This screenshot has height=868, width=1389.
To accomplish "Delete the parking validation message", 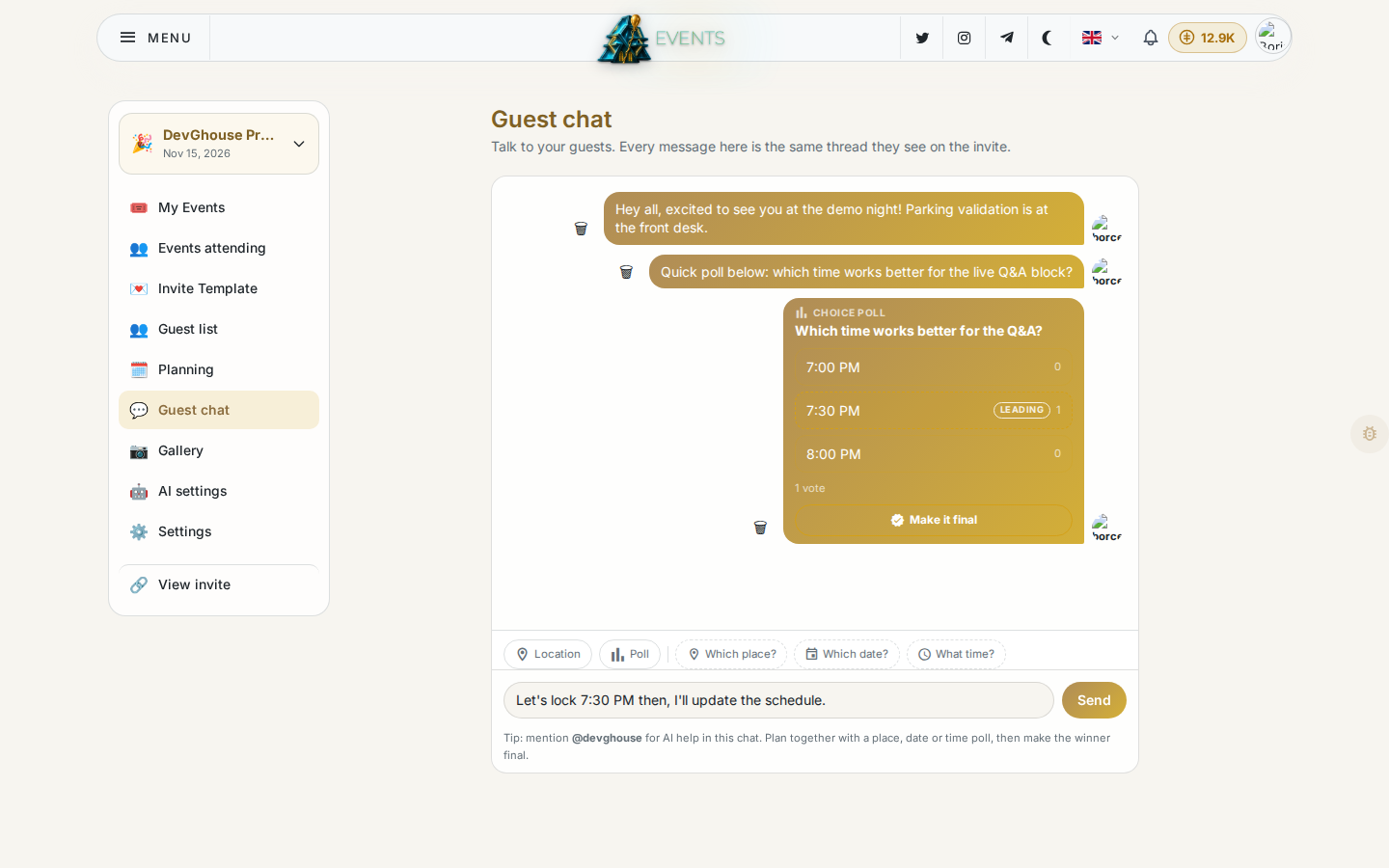I will (581, 229).
